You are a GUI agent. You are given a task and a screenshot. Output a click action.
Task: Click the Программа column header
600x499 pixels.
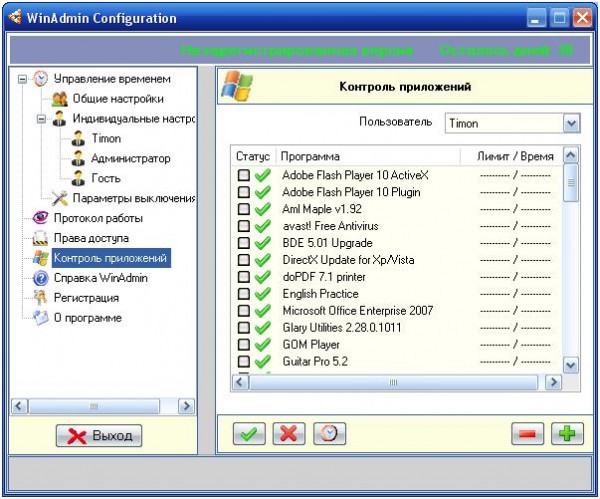click(x=368, y=156)
